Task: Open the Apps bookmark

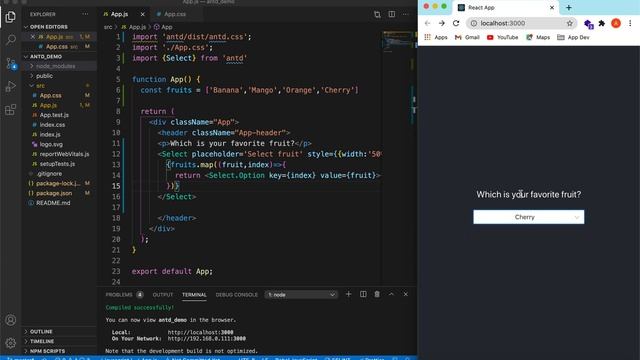Action: 436,38
